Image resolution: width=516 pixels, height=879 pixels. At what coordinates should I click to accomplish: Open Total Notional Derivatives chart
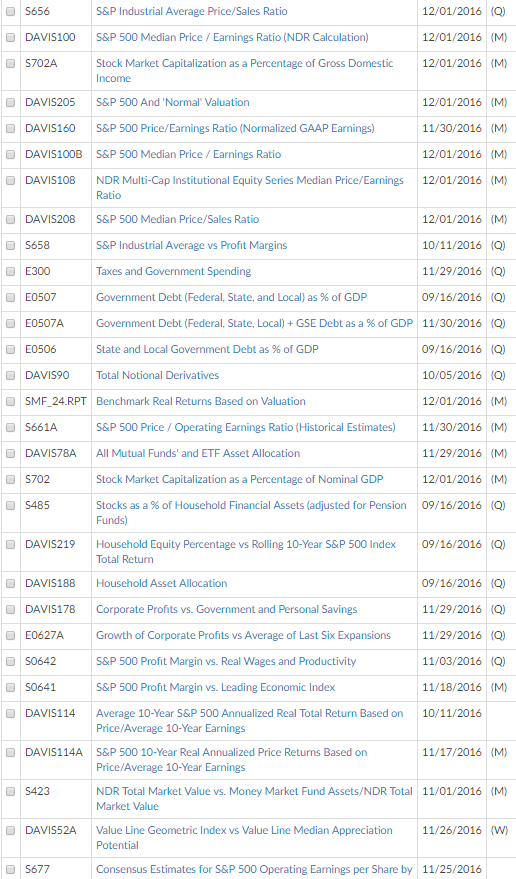[158, 376]
